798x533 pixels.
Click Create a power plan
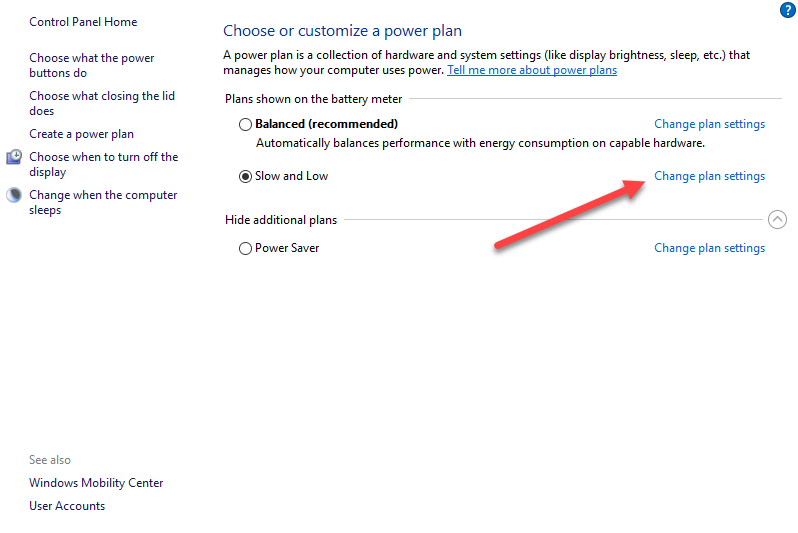click(x=81, y=134)
